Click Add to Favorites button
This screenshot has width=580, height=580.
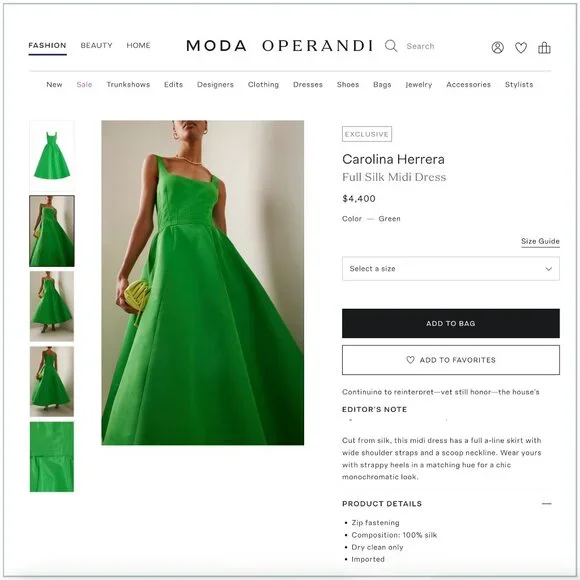pyautogui.click(x=451, y=360)
